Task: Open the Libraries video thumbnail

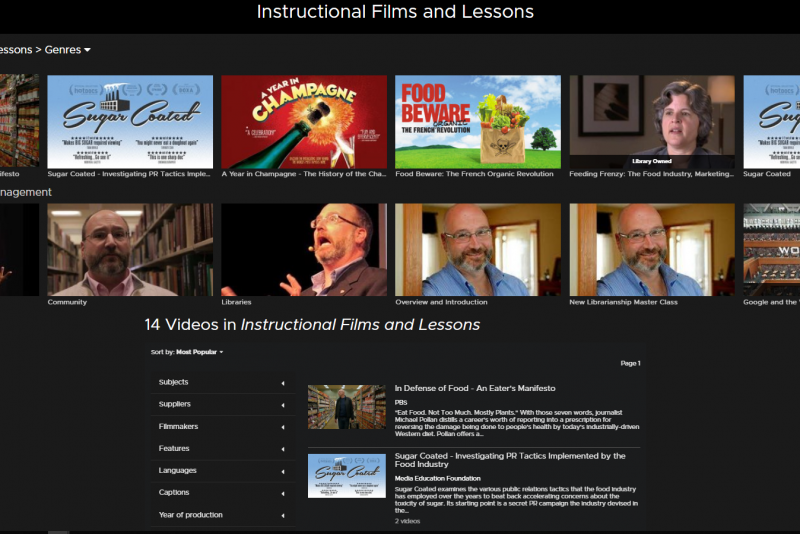Action: point(304,250)
